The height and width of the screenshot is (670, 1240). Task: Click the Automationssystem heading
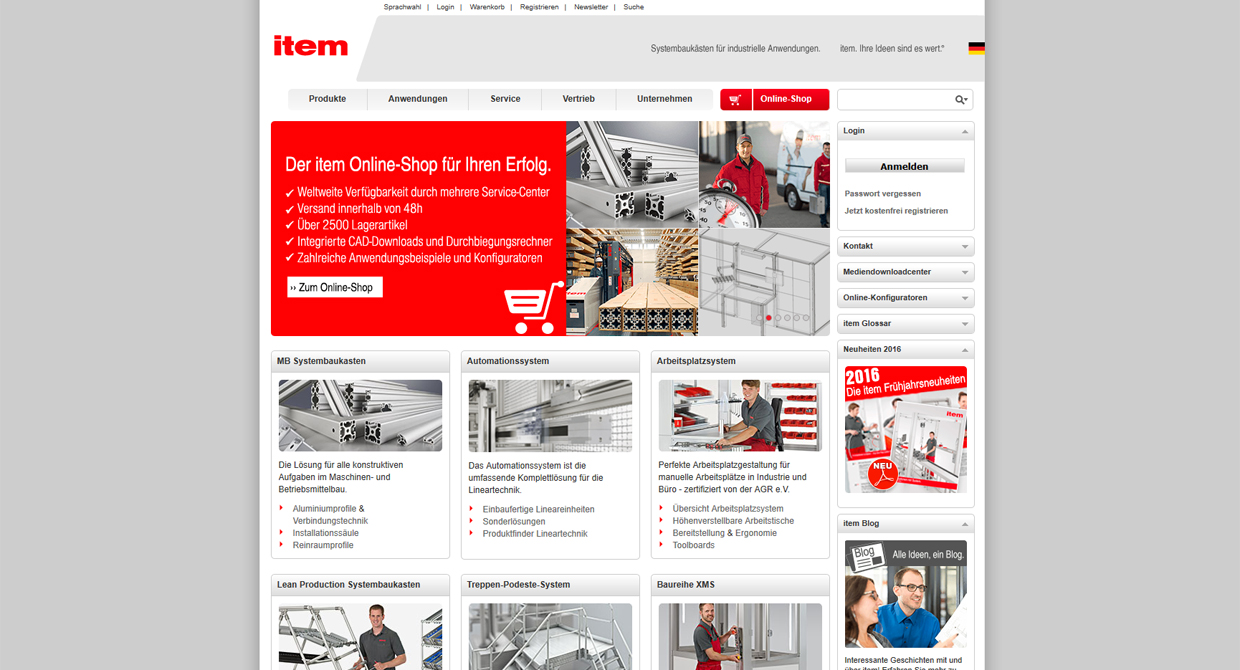tap(508, 361)
